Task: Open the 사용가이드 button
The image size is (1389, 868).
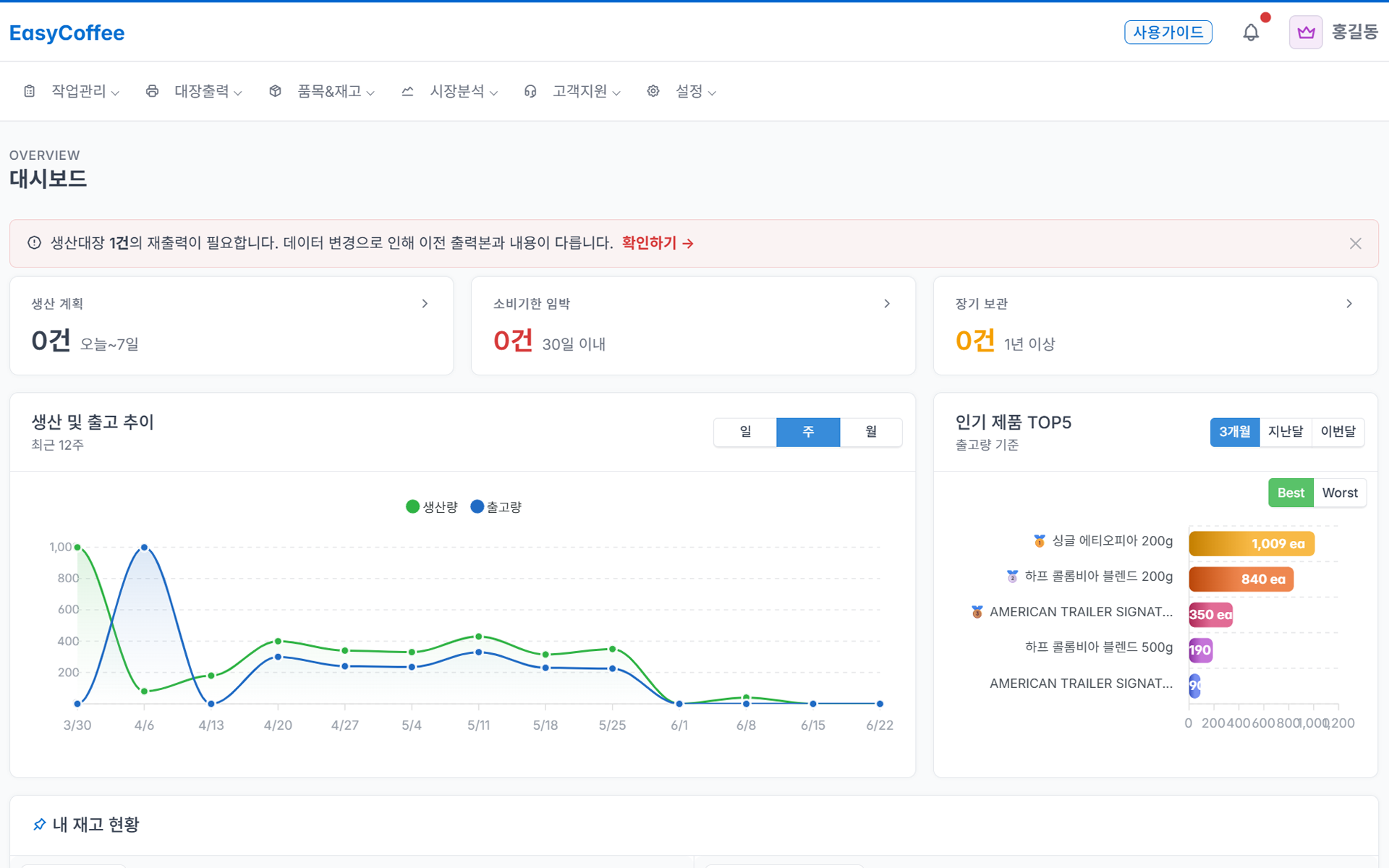Action: tap(1168, 33)
